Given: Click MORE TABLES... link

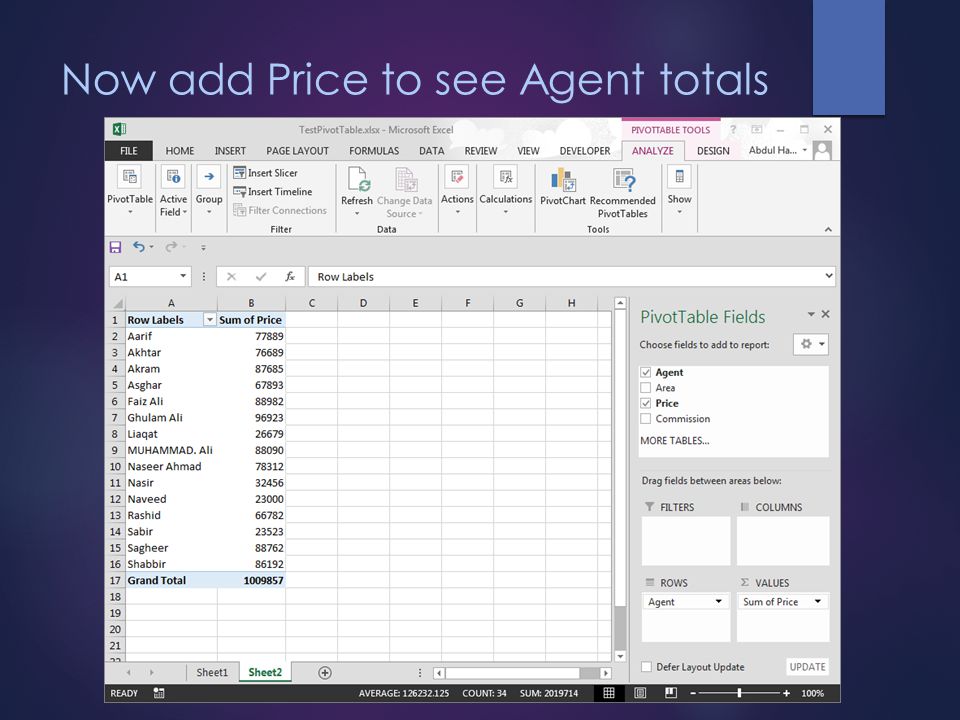Looking at the screenshot, I should 675,440.
